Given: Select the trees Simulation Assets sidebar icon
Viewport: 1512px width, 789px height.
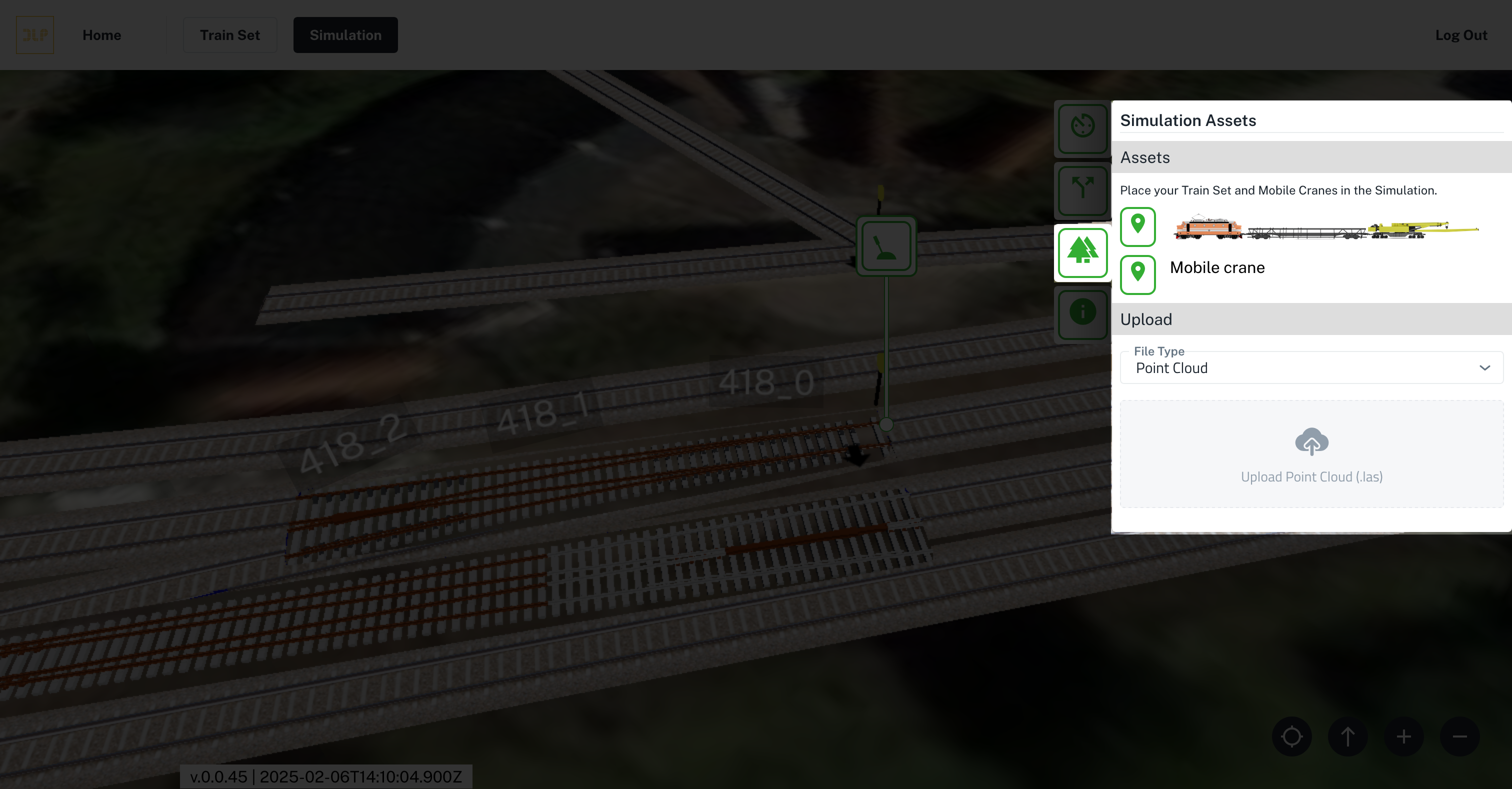Looking at the screenshot, I should pos(1082,253).
